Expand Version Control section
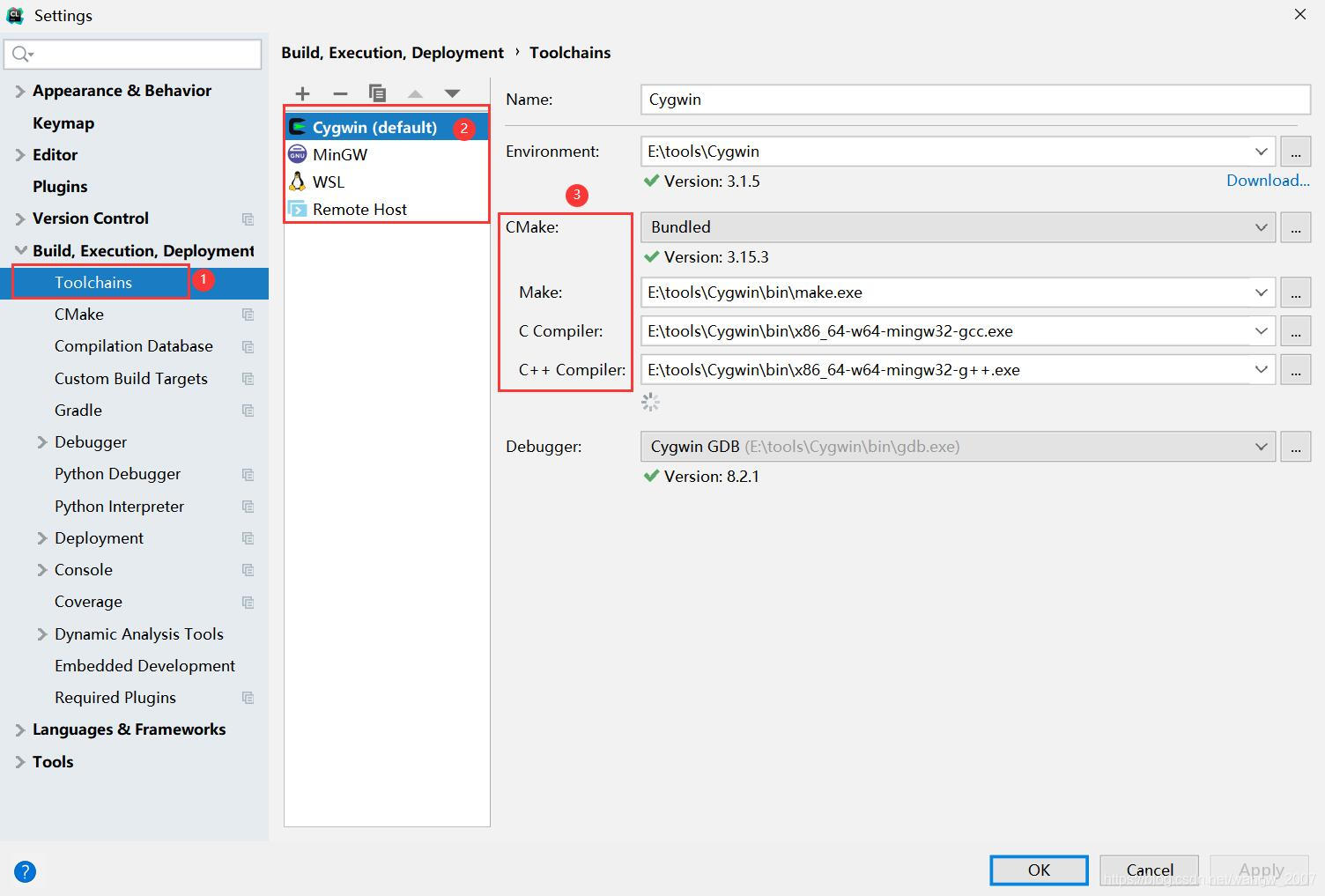 point(19,218)
